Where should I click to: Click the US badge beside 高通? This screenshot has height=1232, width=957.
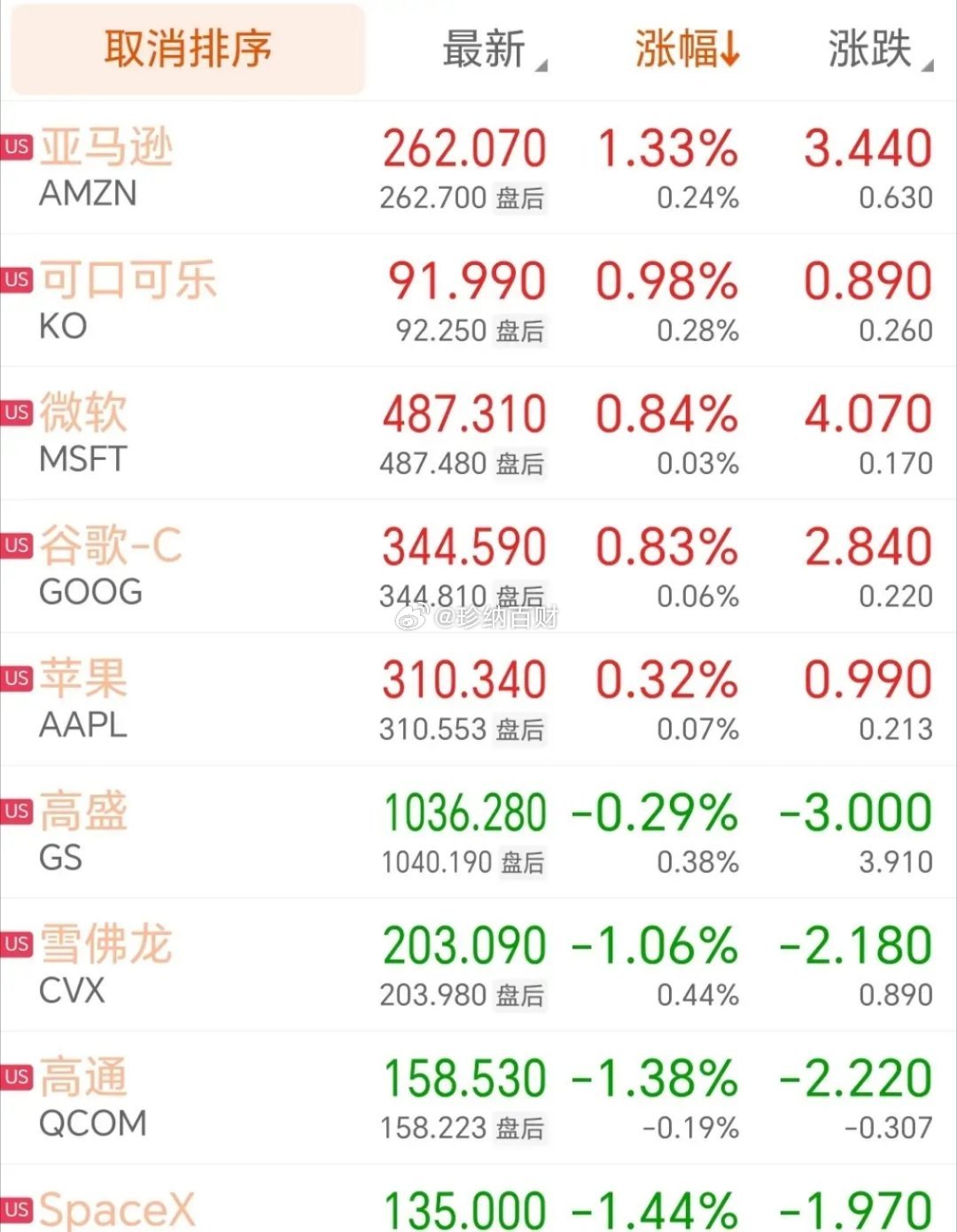pos(17,1077)
